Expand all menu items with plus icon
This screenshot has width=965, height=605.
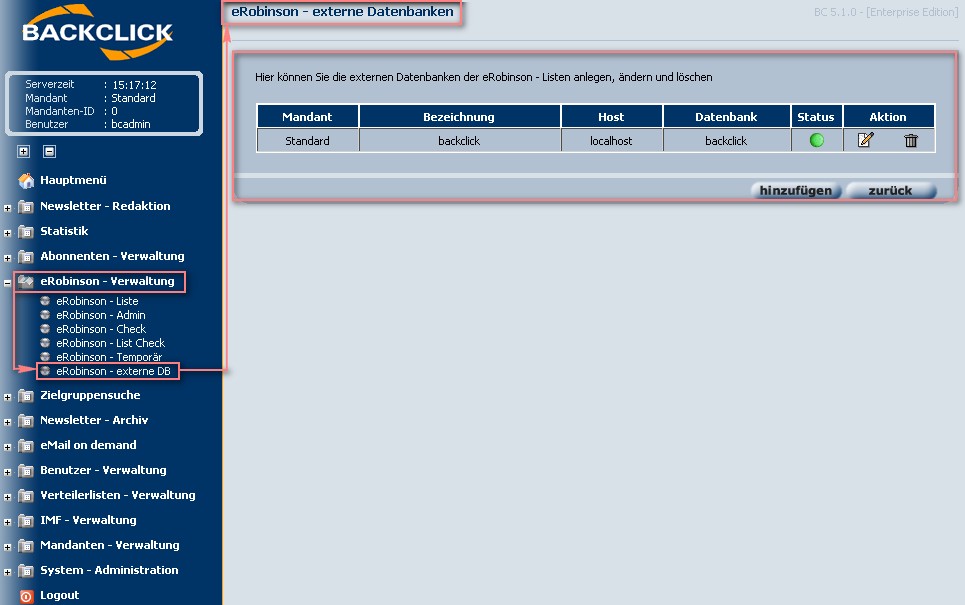(x=23, y=151)
